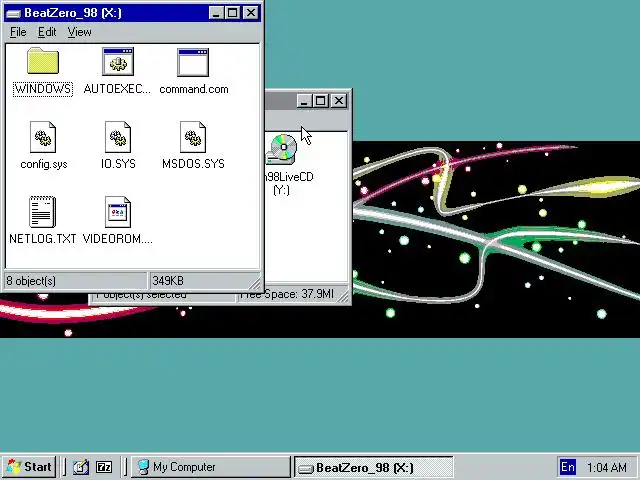Close the BeatZero_98 window

tap(251, 13)
